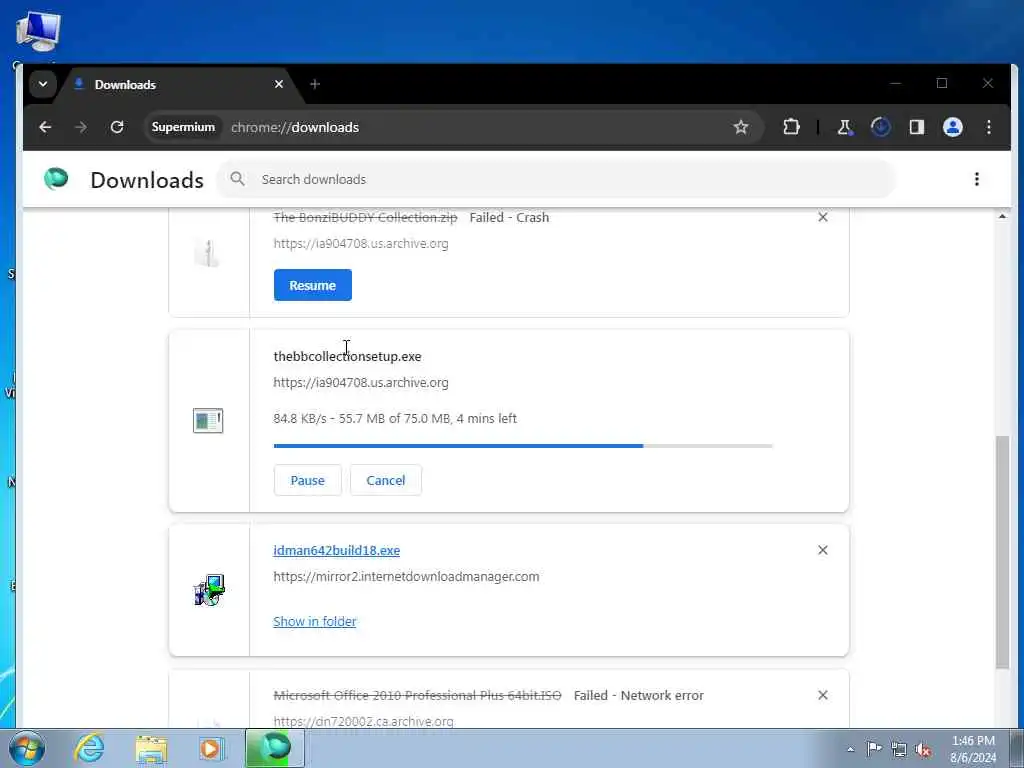This screenshot has height=768, width=1024.
Task: Click the Supermium logo beside Downloads heading
Action: click(x=56, y=178)
